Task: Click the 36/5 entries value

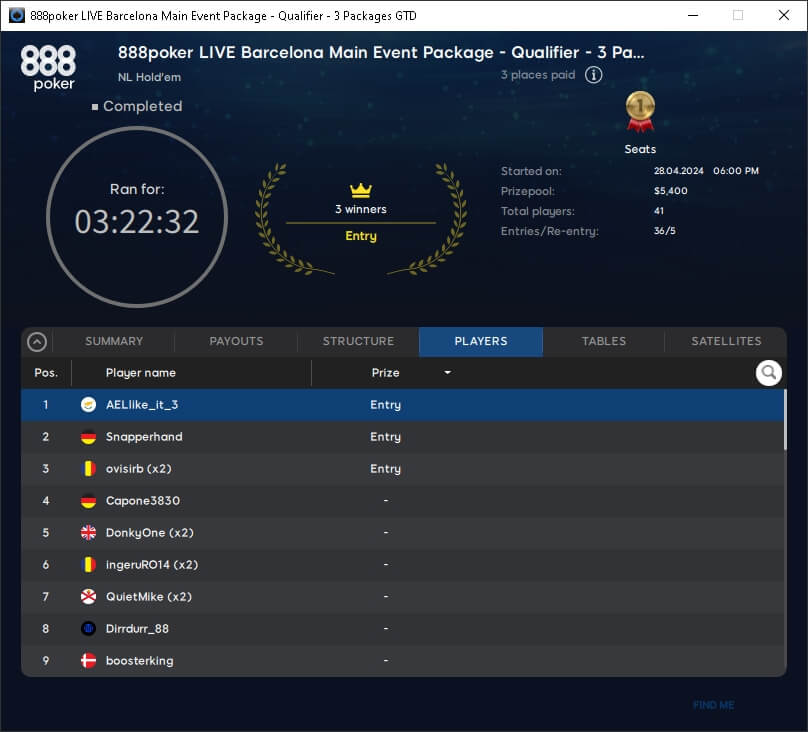Action: pos(665,231)
